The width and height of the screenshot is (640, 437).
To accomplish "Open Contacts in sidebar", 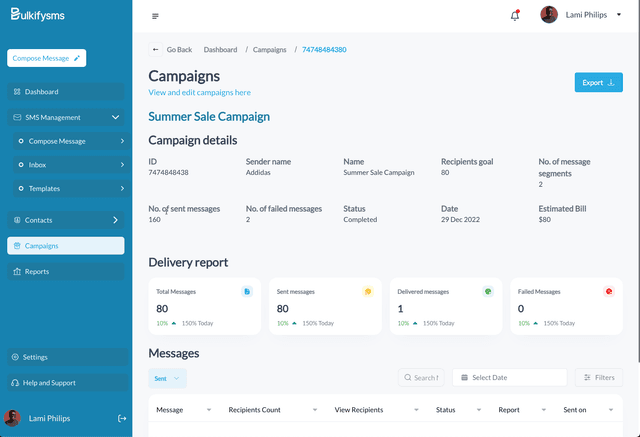I will point(66,220).
